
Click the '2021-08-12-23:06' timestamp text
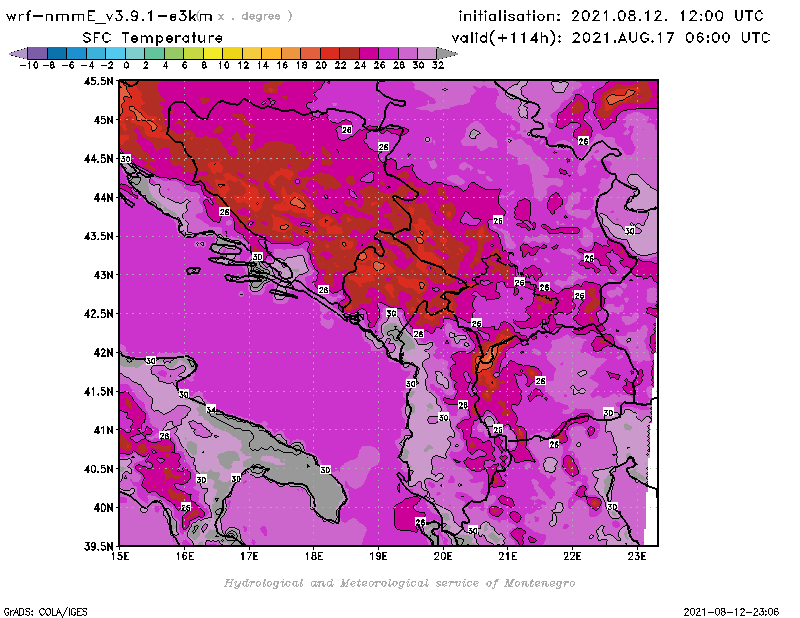point(731,612)
